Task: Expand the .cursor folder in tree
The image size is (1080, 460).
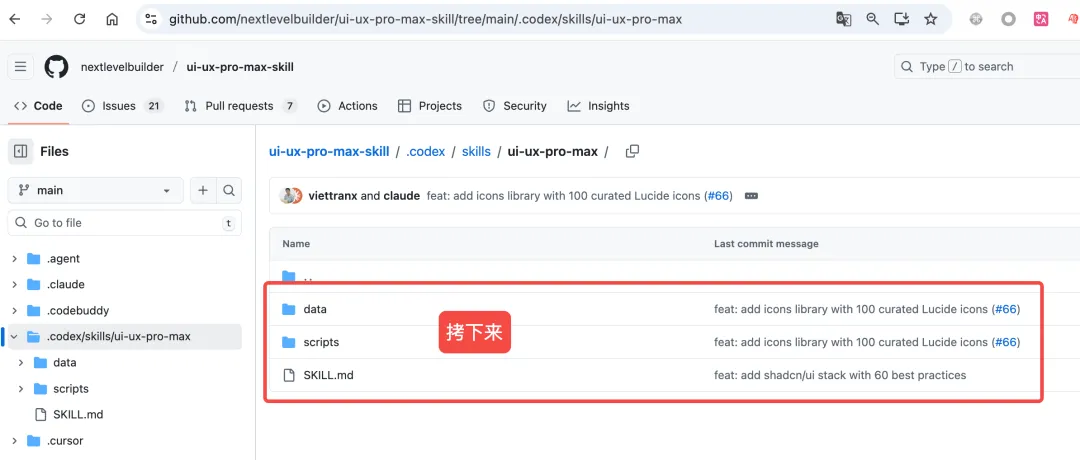Action: [14, 441]
